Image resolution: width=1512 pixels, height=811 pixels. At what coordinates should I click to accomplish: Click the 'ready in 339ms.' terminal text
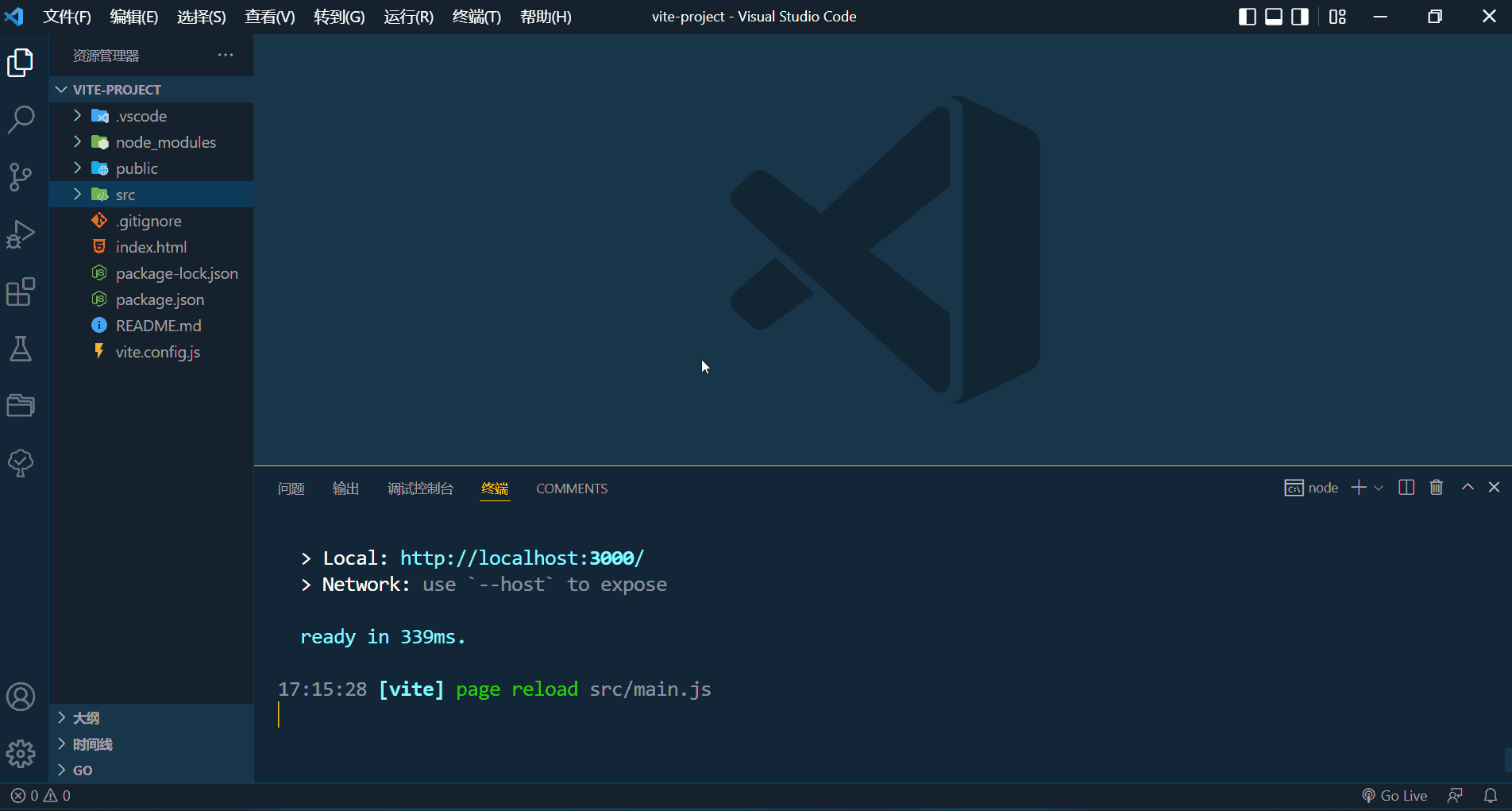click(x=383, y=637)
